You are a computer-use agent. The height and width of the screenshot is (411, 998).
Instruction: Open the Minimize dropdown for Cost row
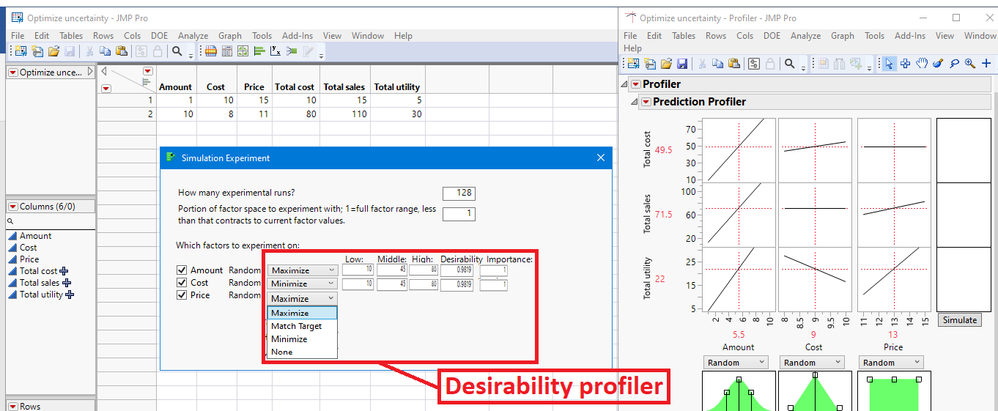pos(302,284)
